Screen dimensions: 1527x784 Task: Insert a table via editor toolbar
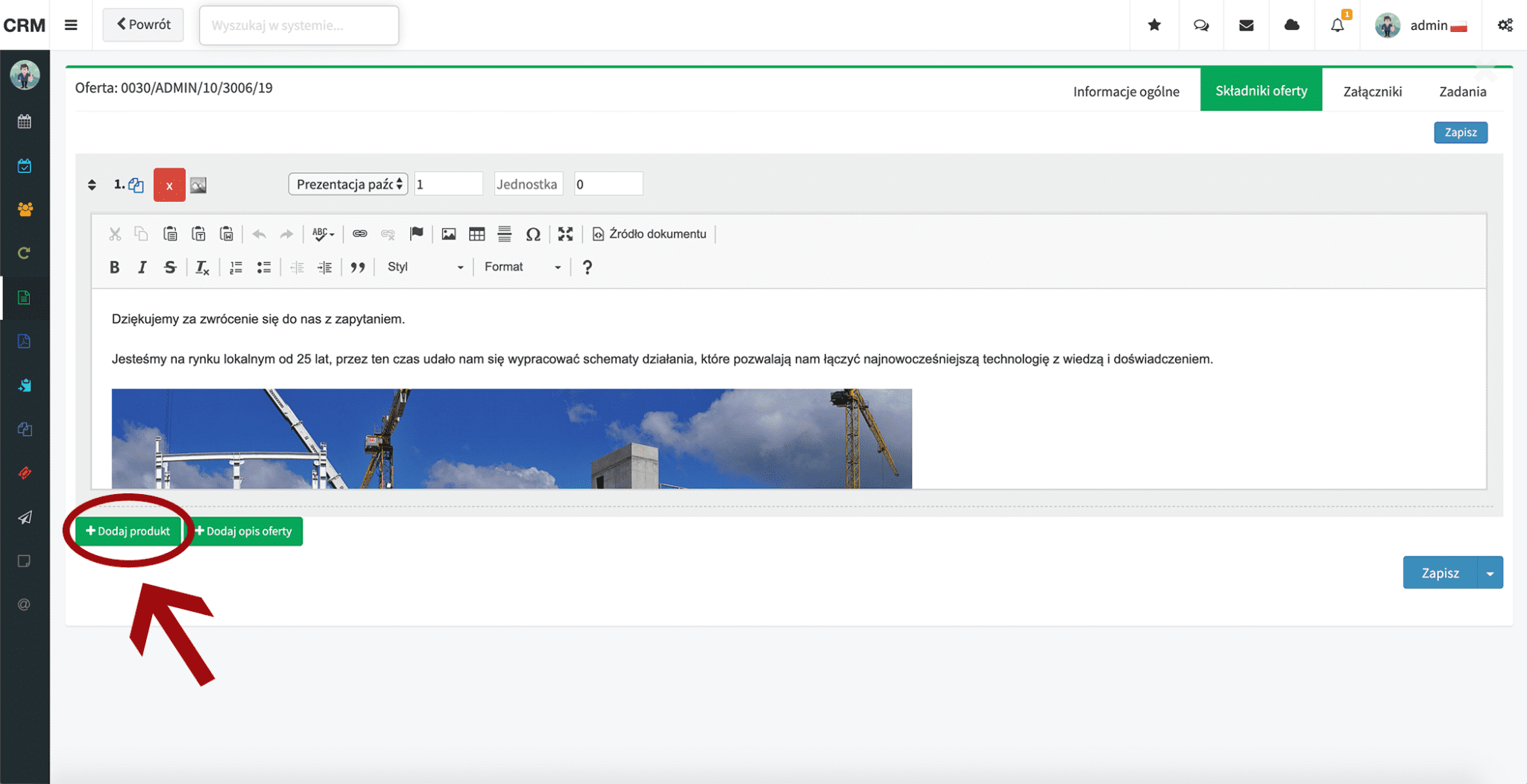click(x=476, y=234)
